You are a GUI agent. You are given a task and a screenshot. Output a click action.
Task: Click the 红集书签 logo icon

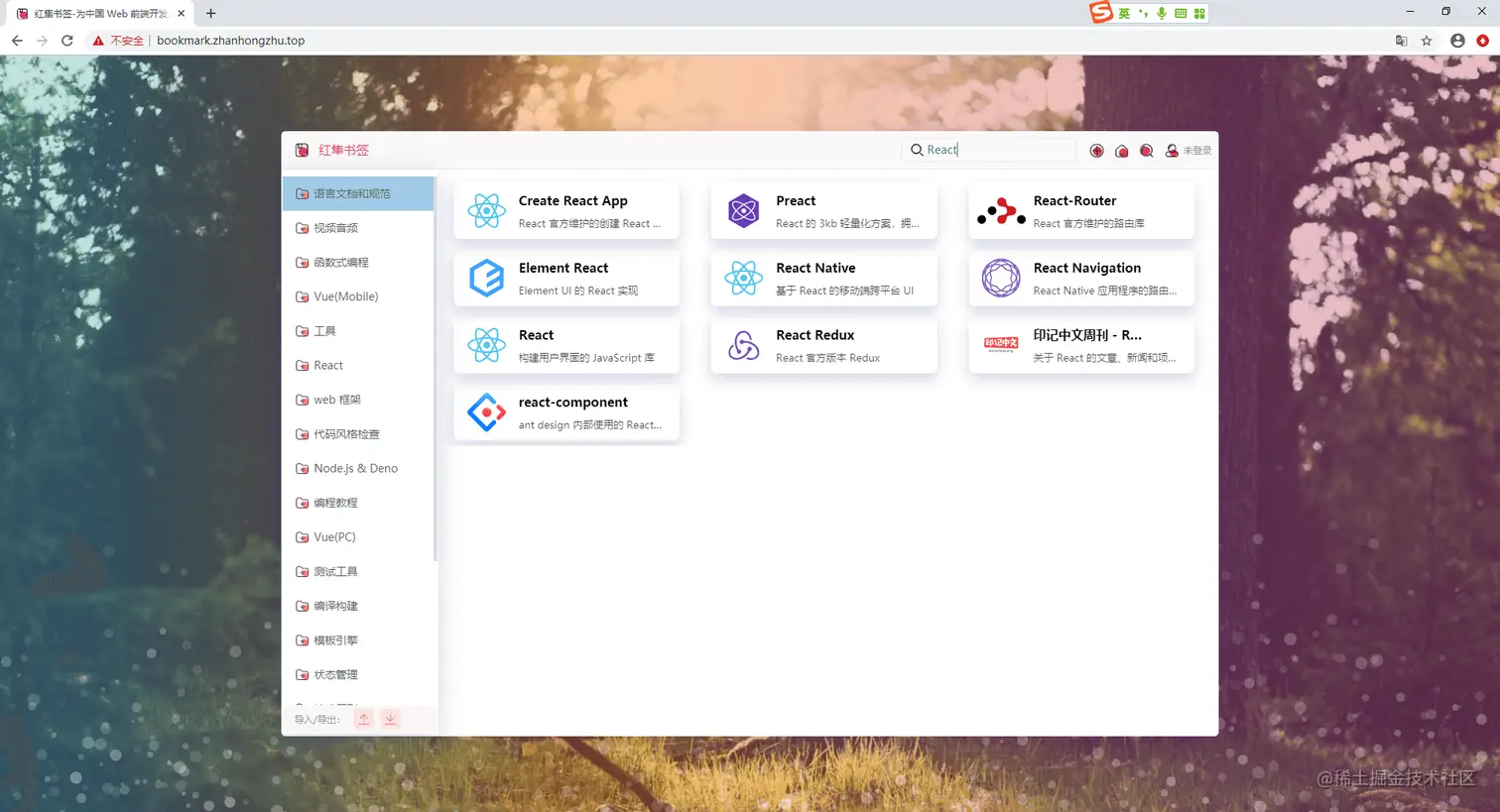coord(302,151)
